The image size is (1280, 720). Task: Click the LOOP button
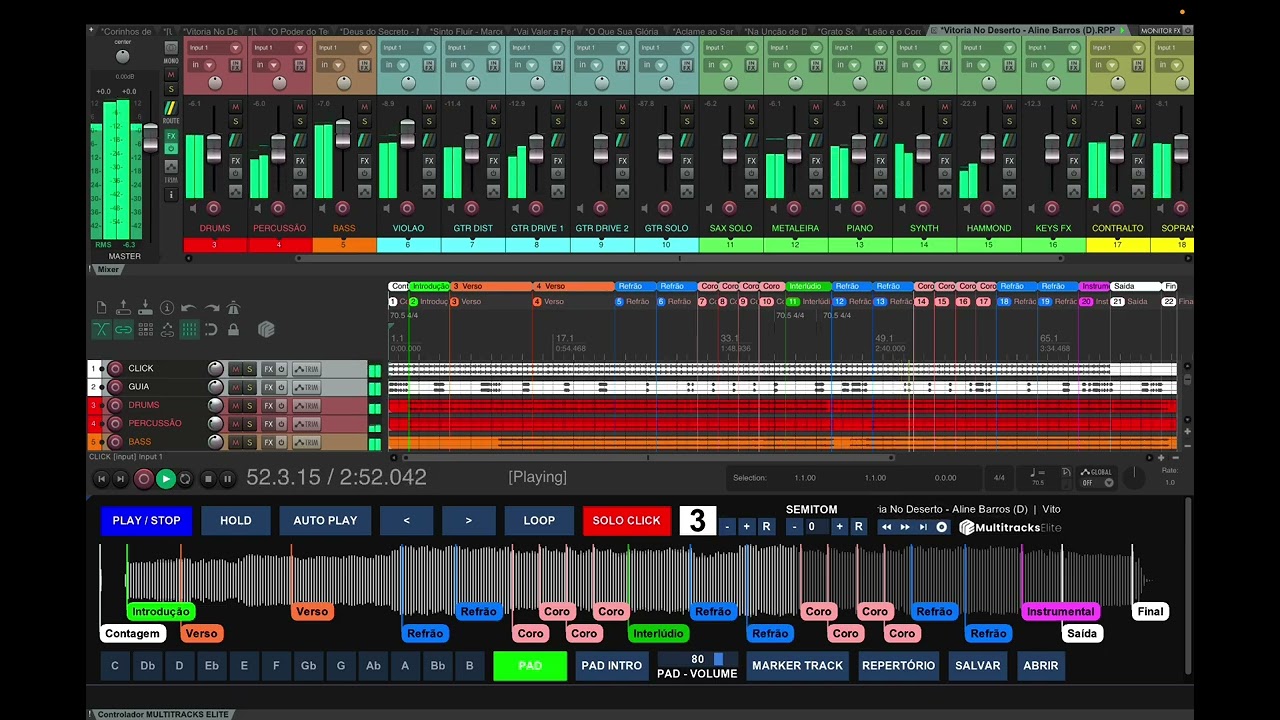point(539,521)
